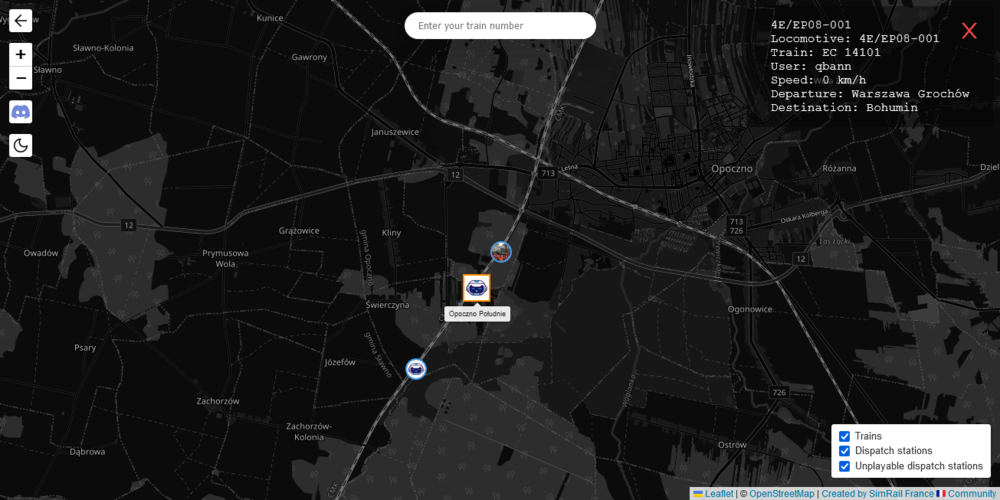Click the Opoczno town label on map
The height and width of the screenshot is (500, 1000).
point(732,169)
